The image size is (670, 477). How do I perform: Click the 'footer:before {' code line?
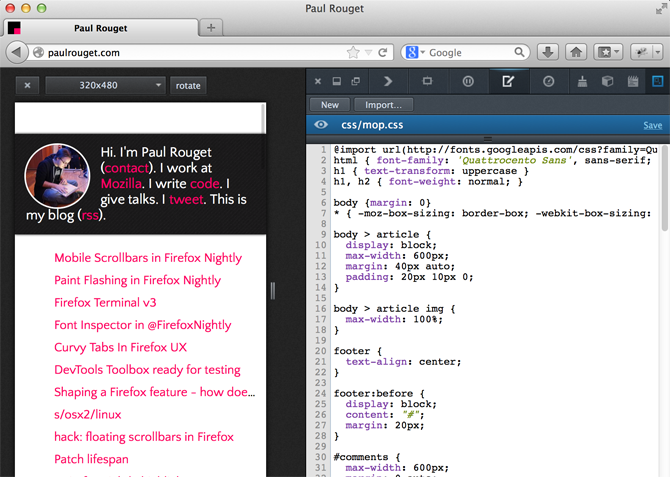(379, 393)
